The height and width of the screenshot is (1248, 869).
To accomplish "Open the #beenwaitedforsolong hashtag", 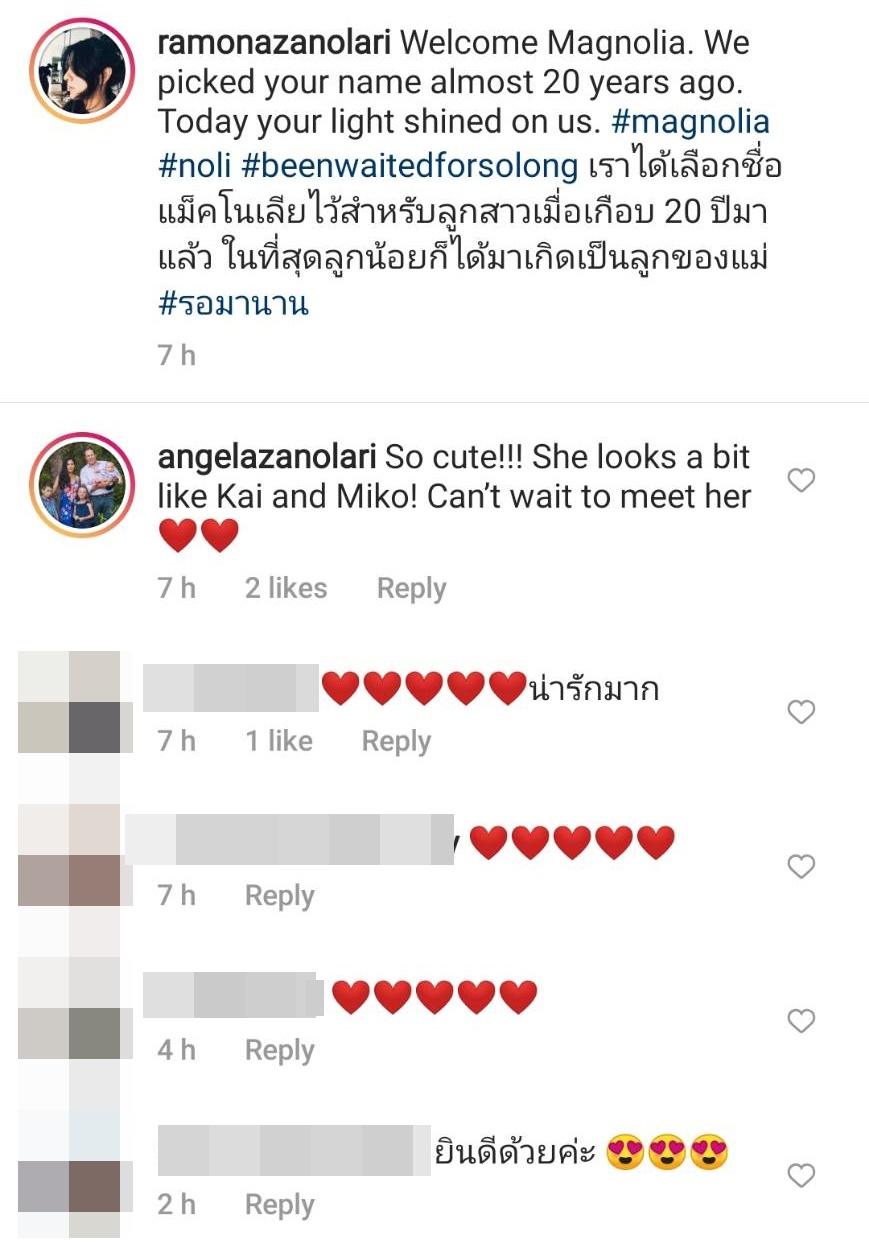I will [410, 165].
